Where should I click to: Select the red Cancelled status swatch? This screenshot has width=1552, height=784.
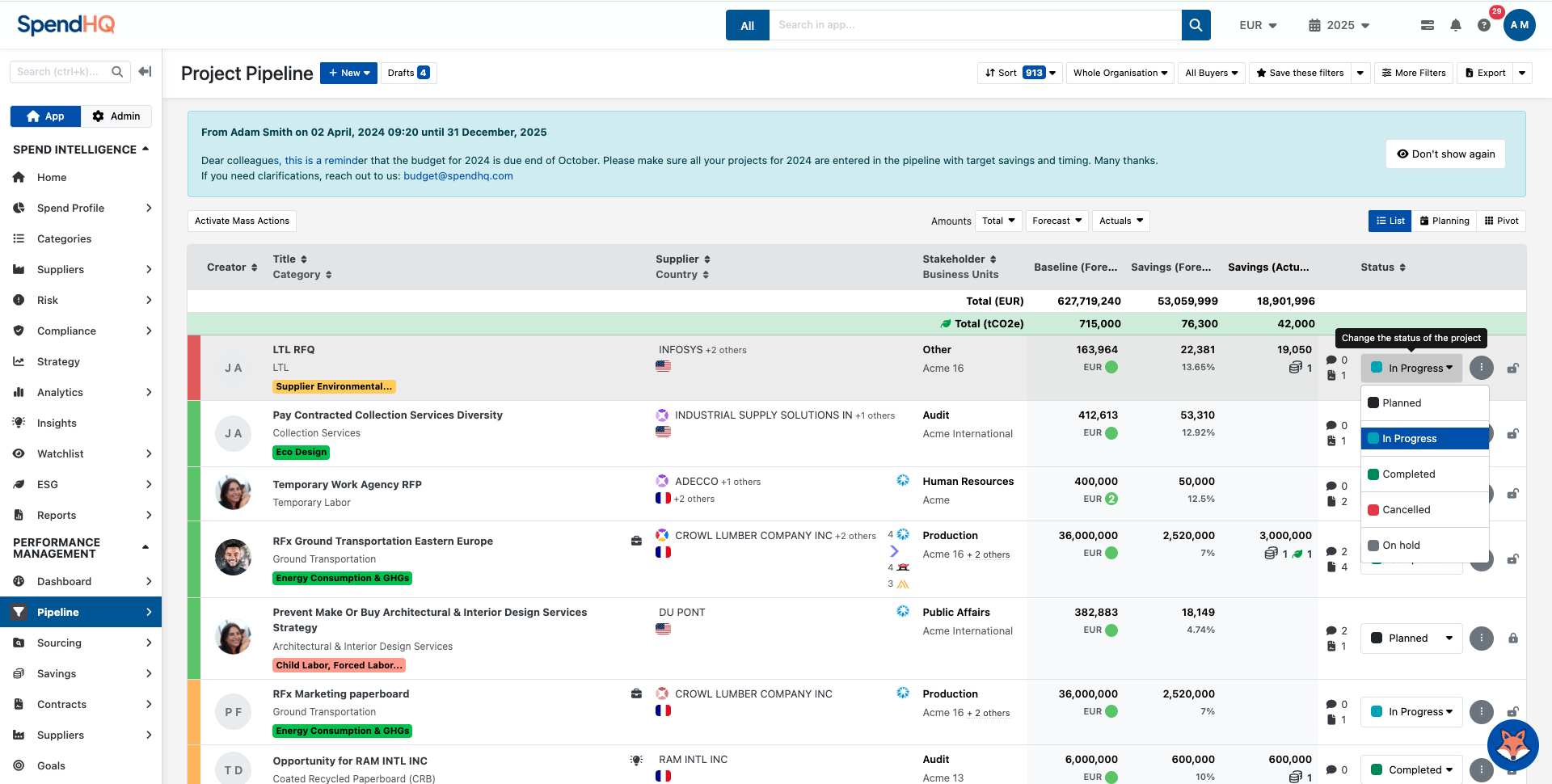pyautogui.click(x=1373, y=510)
